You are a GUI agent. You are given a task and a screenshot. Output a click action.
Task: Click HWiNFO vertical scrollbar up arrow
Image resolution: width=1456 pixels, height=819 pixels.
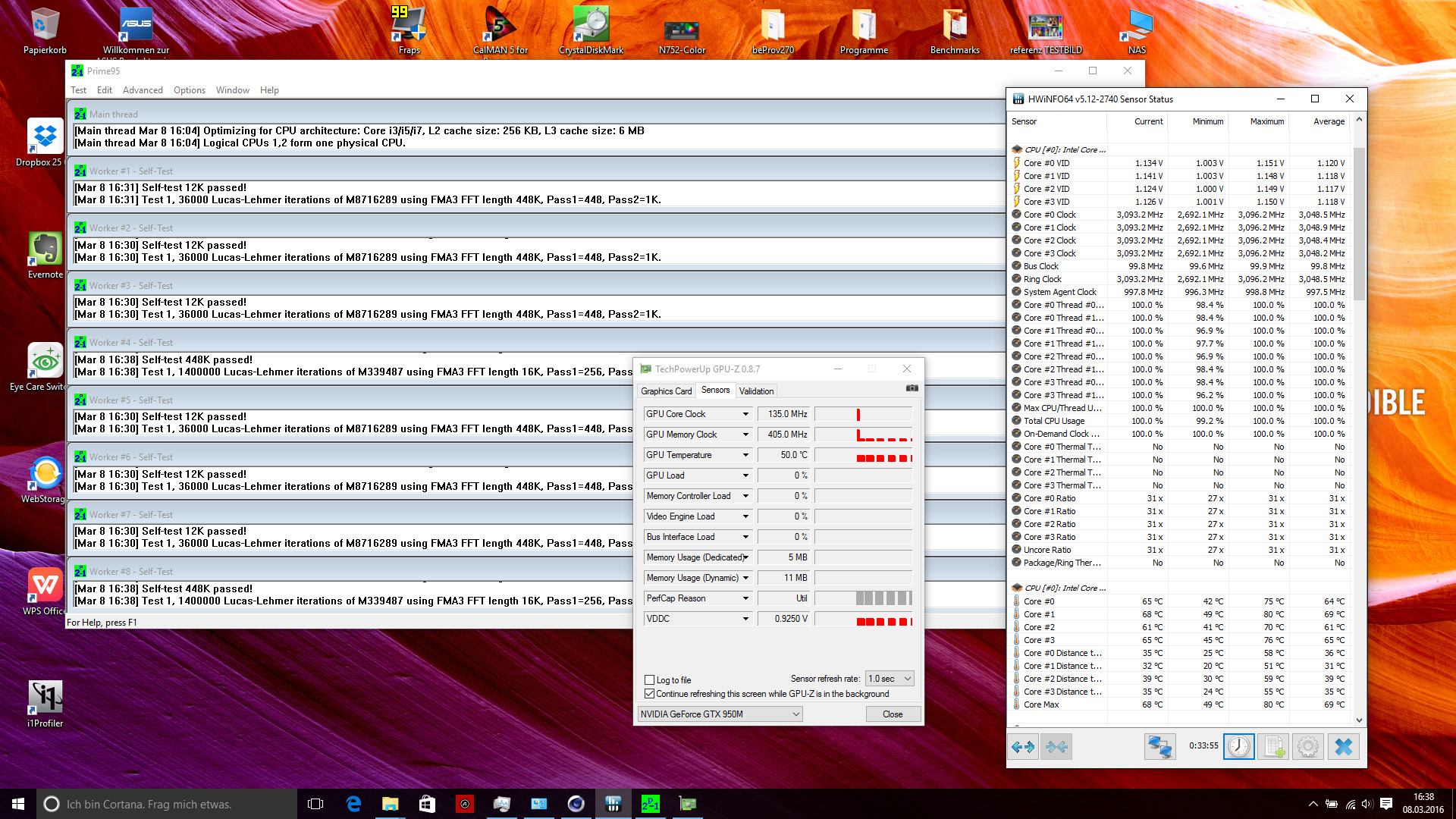coord(1359,120)
